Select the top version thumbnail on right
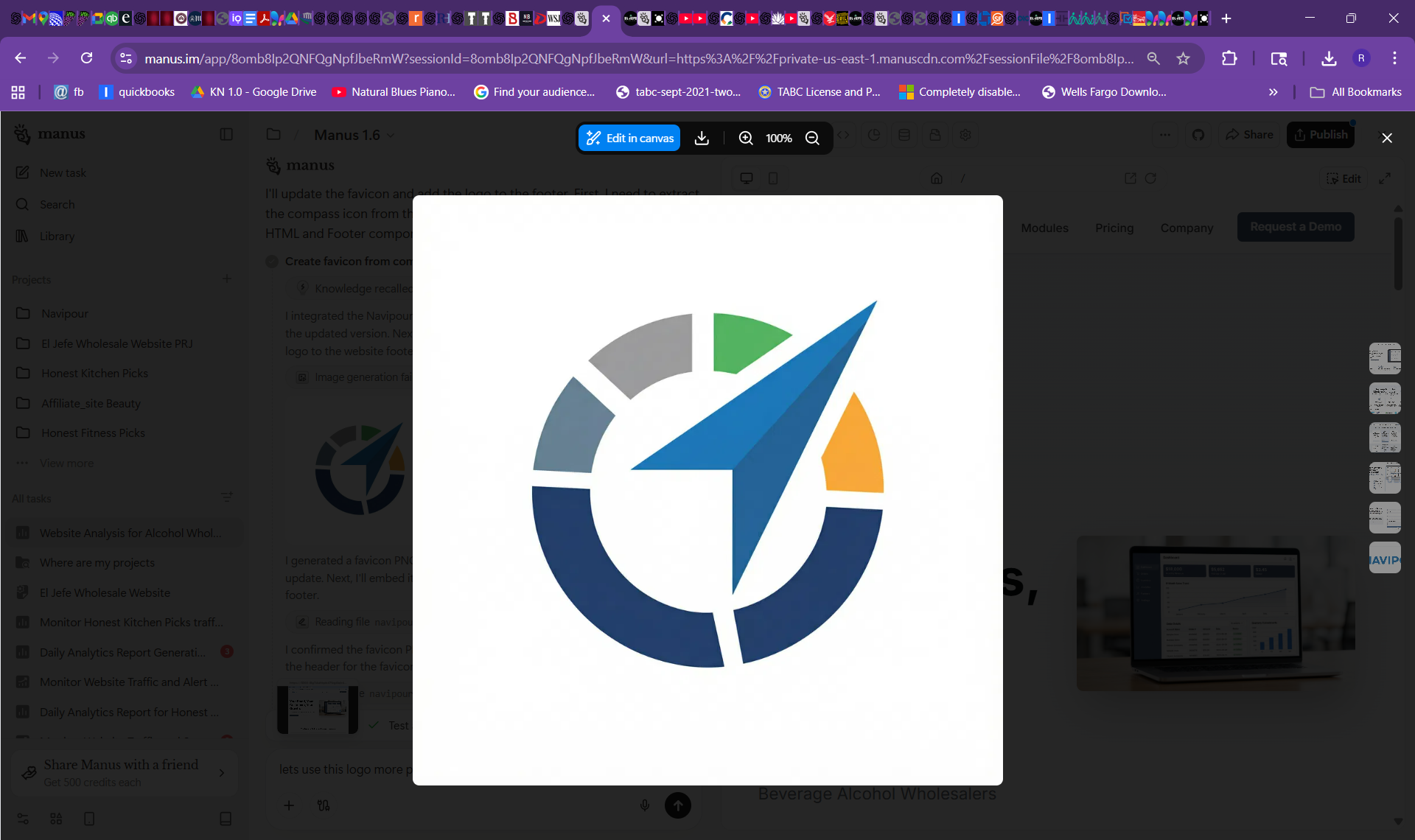The image size is (1415, 840). coord(1384,358)
